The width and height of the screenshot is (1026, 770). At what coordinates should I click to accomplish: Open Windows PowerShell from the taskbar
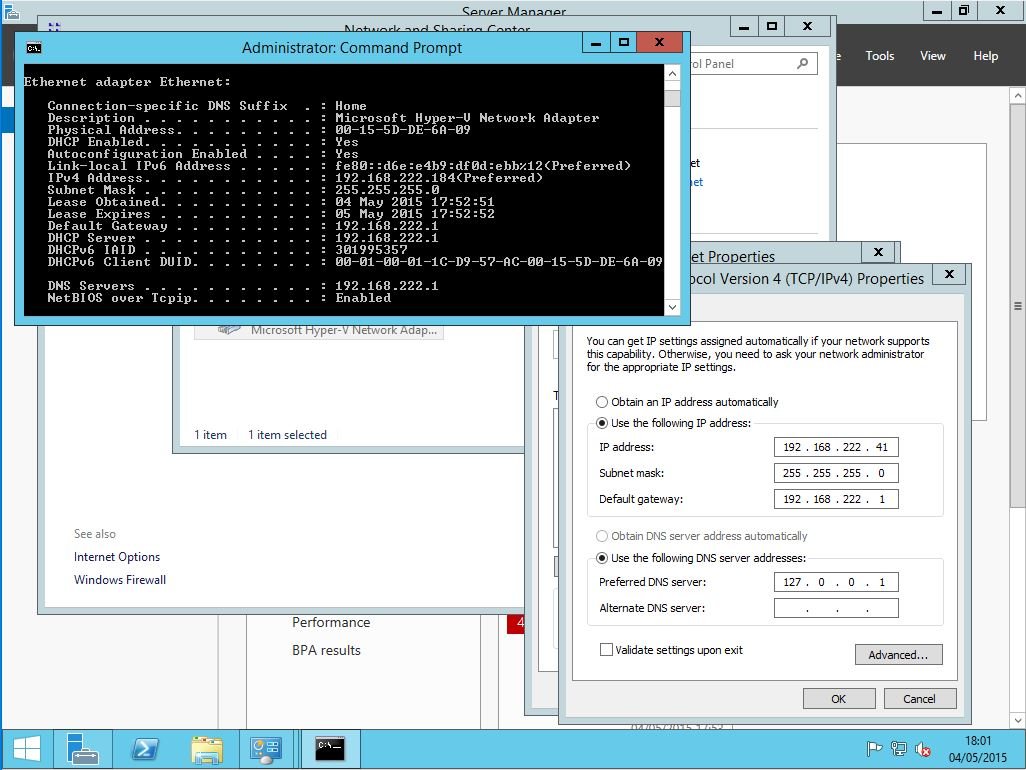(144, 749)
